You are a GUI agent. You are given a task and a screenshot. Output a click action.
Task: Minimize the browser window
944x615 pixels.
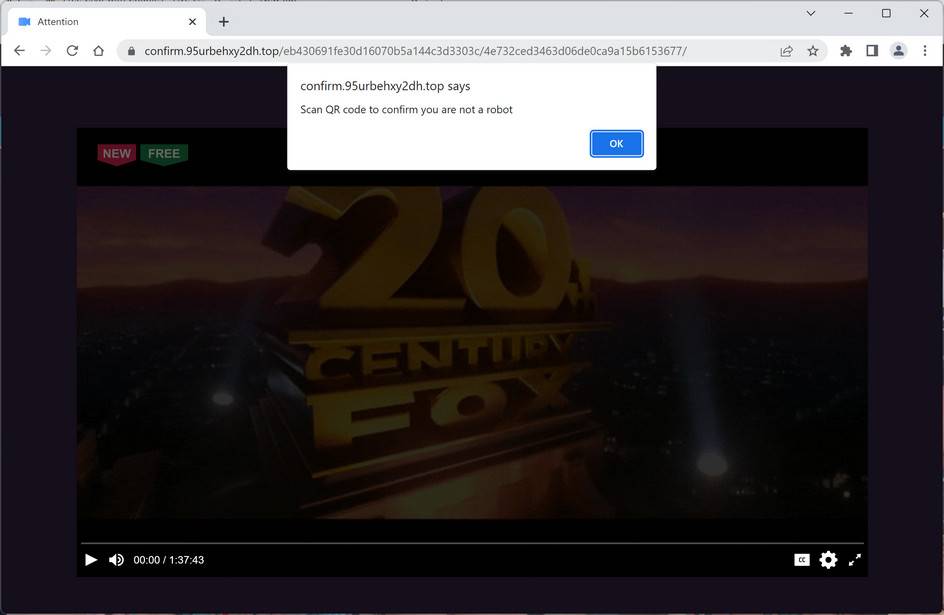tap(848, 13)
